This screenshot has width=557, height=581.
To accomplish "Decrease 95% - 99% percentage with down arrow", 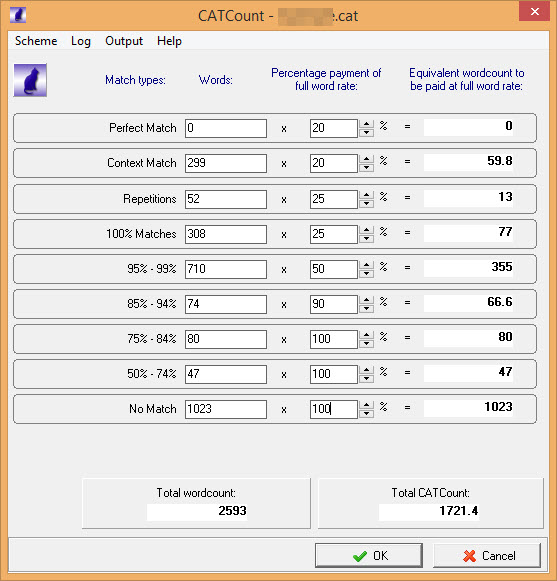I will click(366, 273).
